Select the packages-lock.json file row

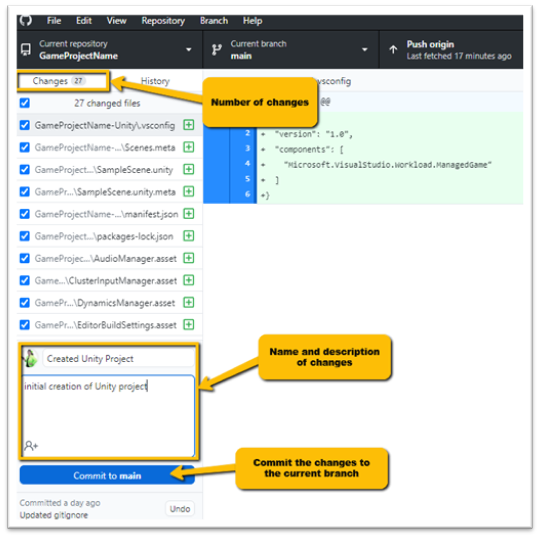110,236
